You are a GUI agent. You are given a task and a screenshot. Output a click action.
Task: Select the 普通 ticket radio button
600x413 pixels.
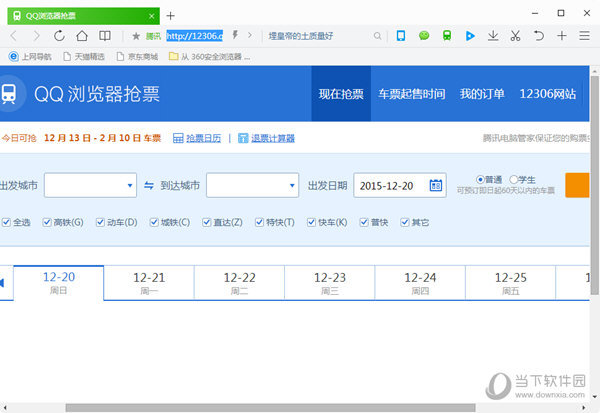point(480,179)
